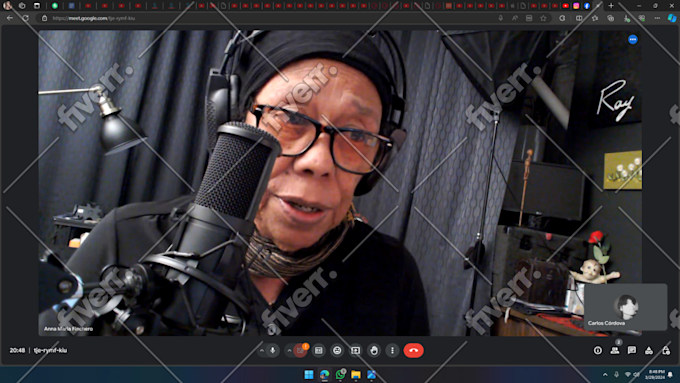Click microphone permission icon in address bar
The image size is (680, 383).
click(x=500, y=18)
